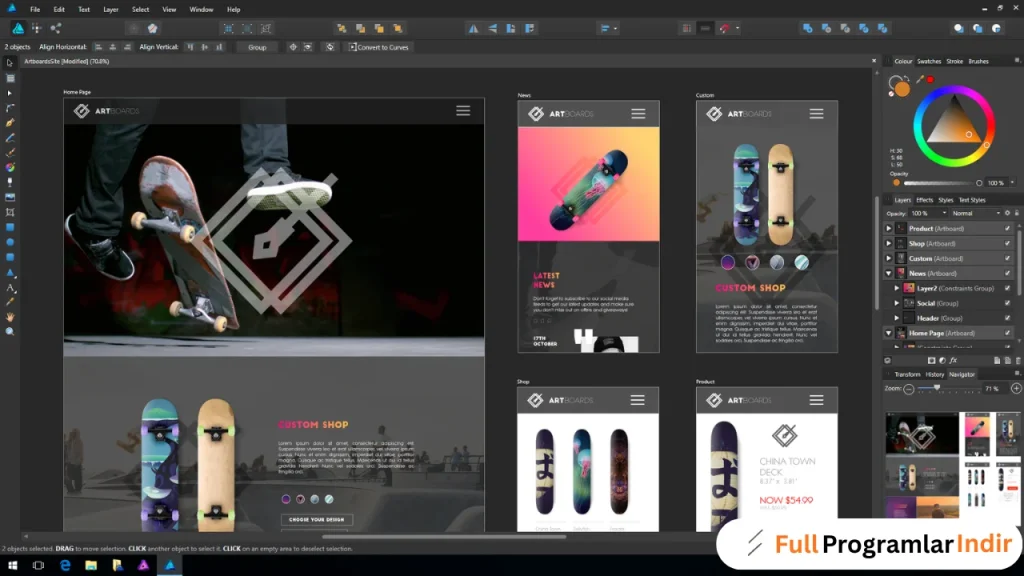Collapse the News artboard layer
This screenshot has width=1024, height=576.
[x=889, y=274]
